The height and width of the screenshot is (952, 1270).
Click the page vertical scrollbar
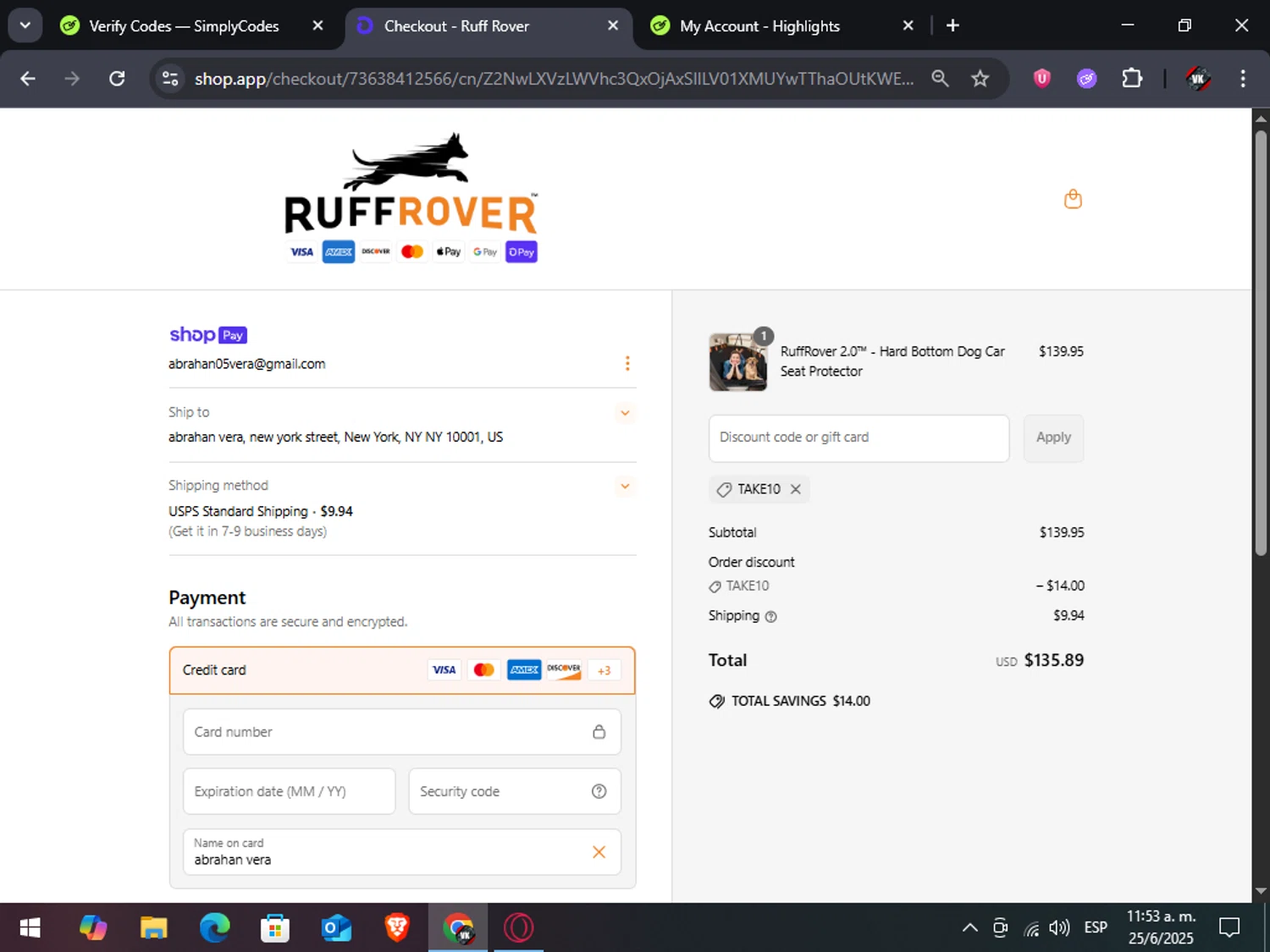pyautogui.click(x=1261, y=343)
